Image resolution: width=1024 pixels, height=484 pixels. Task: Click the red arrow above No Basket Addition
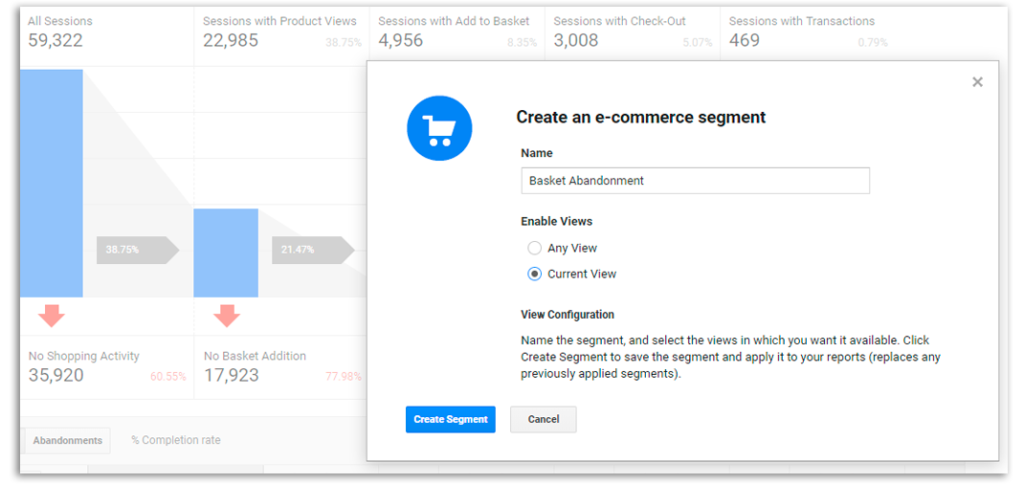coord(227,316)
